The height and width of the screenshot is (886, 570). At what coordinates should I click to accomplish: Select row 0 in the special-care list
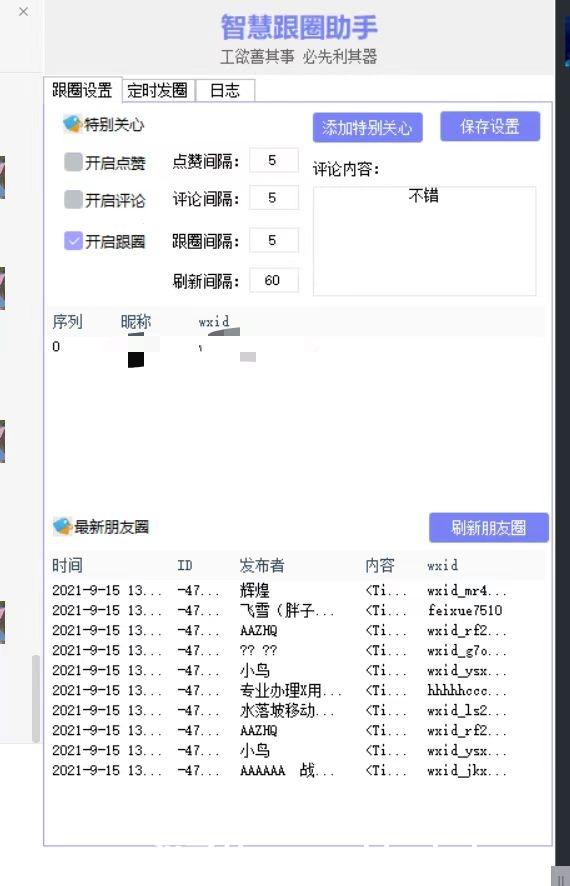[294, 347]
